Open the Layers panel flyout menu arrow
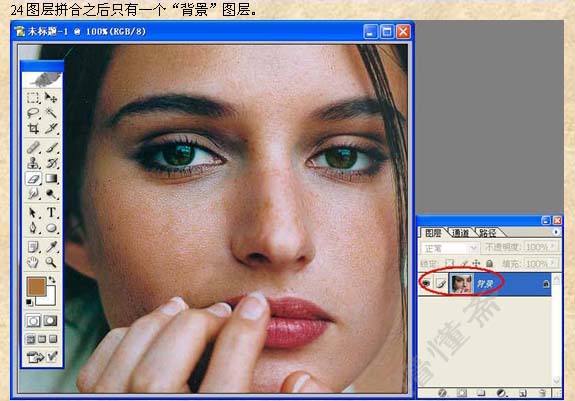This screenshot has height=401, width=575. pos(556,232)
